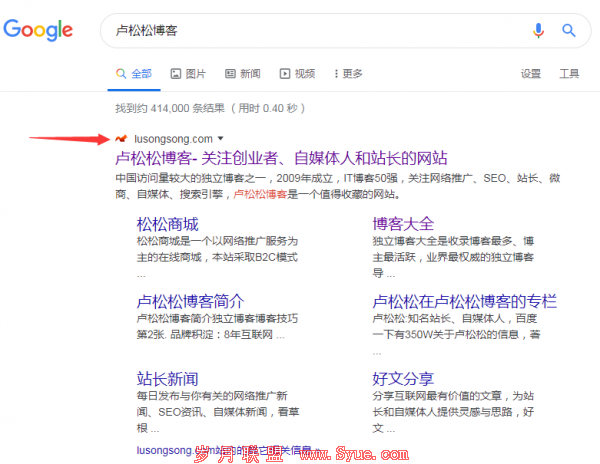Open the 博客大全 sitelink
This screenshot has height=464, width=600.
(x=403, y=224)
